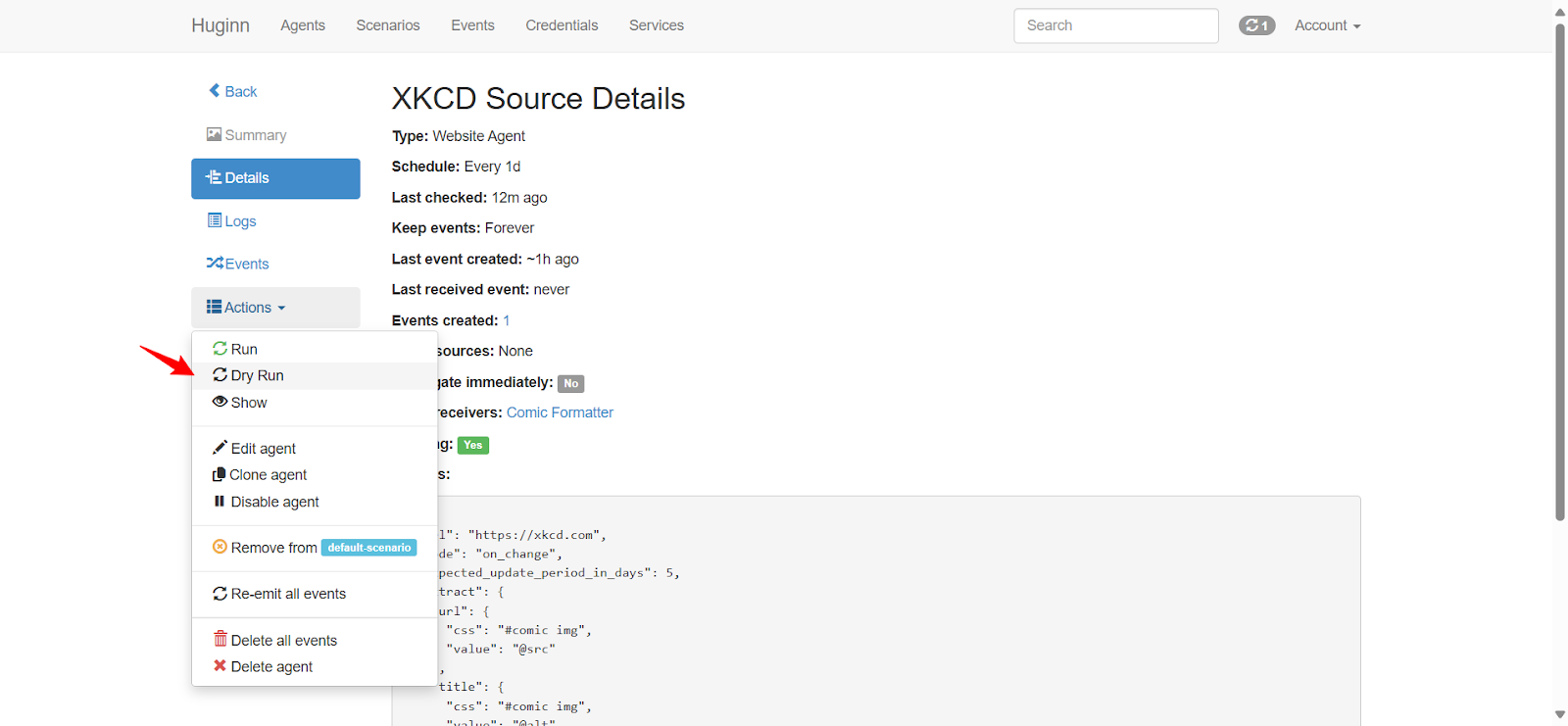Click the Back link text

(241, 91)
